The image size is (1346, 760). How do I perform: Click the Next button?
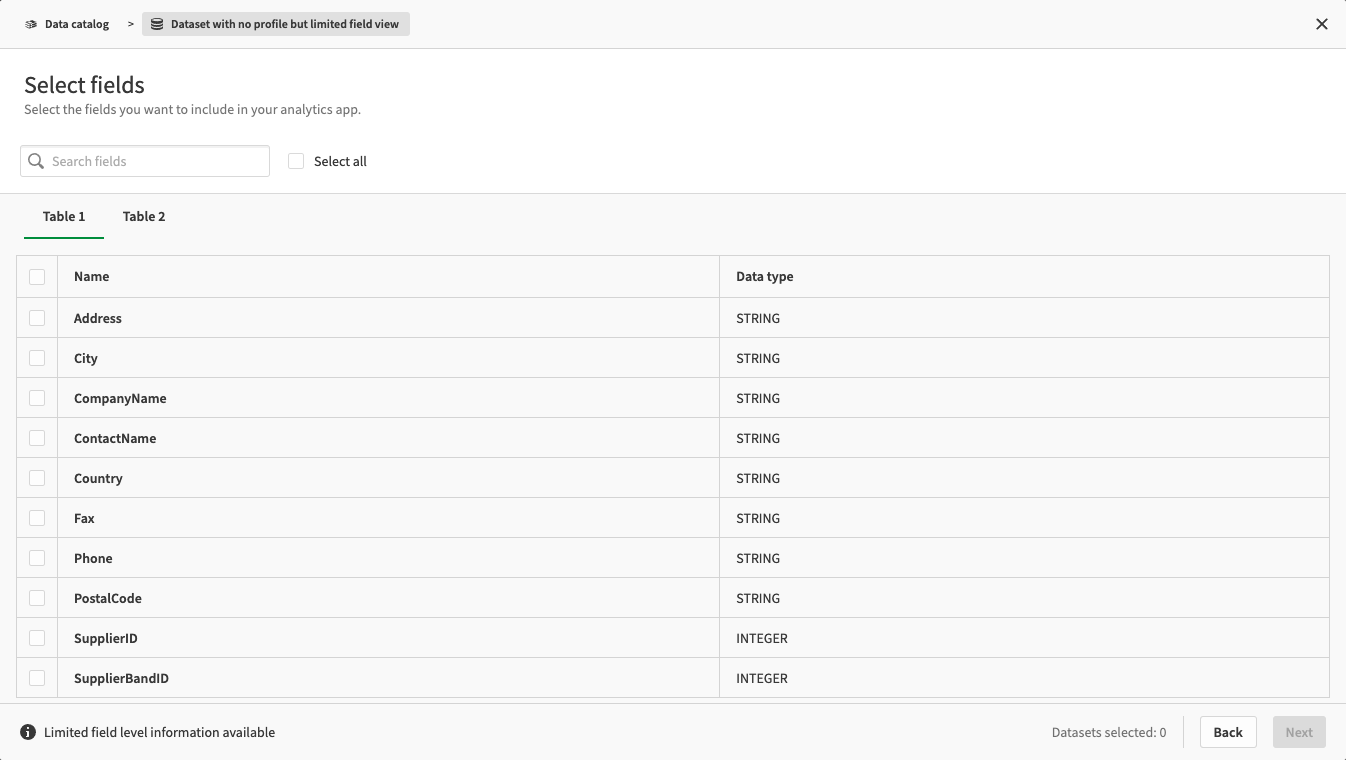pyautogui.click(x=1299, y=732)
